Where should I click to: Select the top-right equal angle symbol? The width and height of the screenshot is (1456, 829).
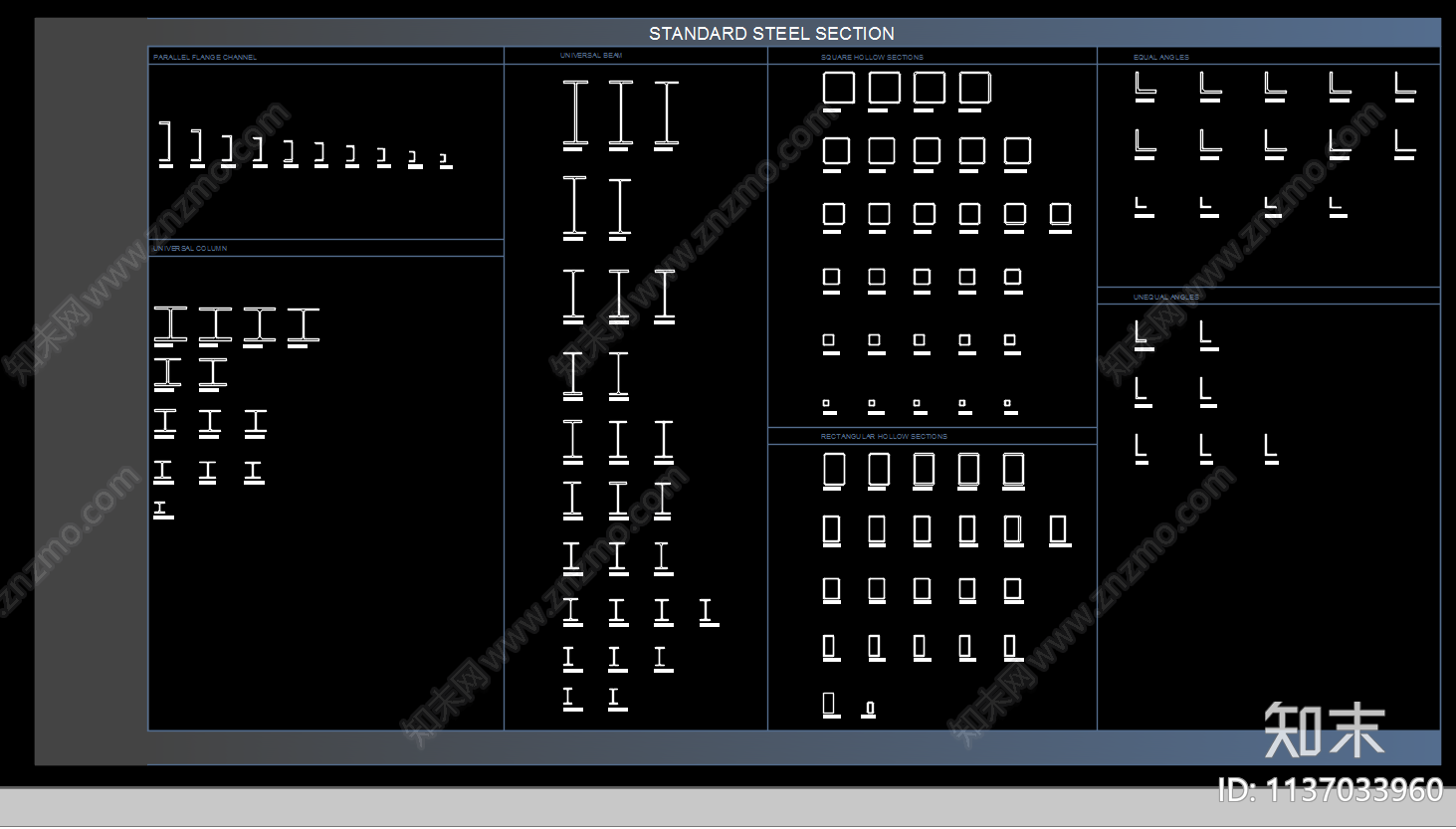coord(1404,86)
